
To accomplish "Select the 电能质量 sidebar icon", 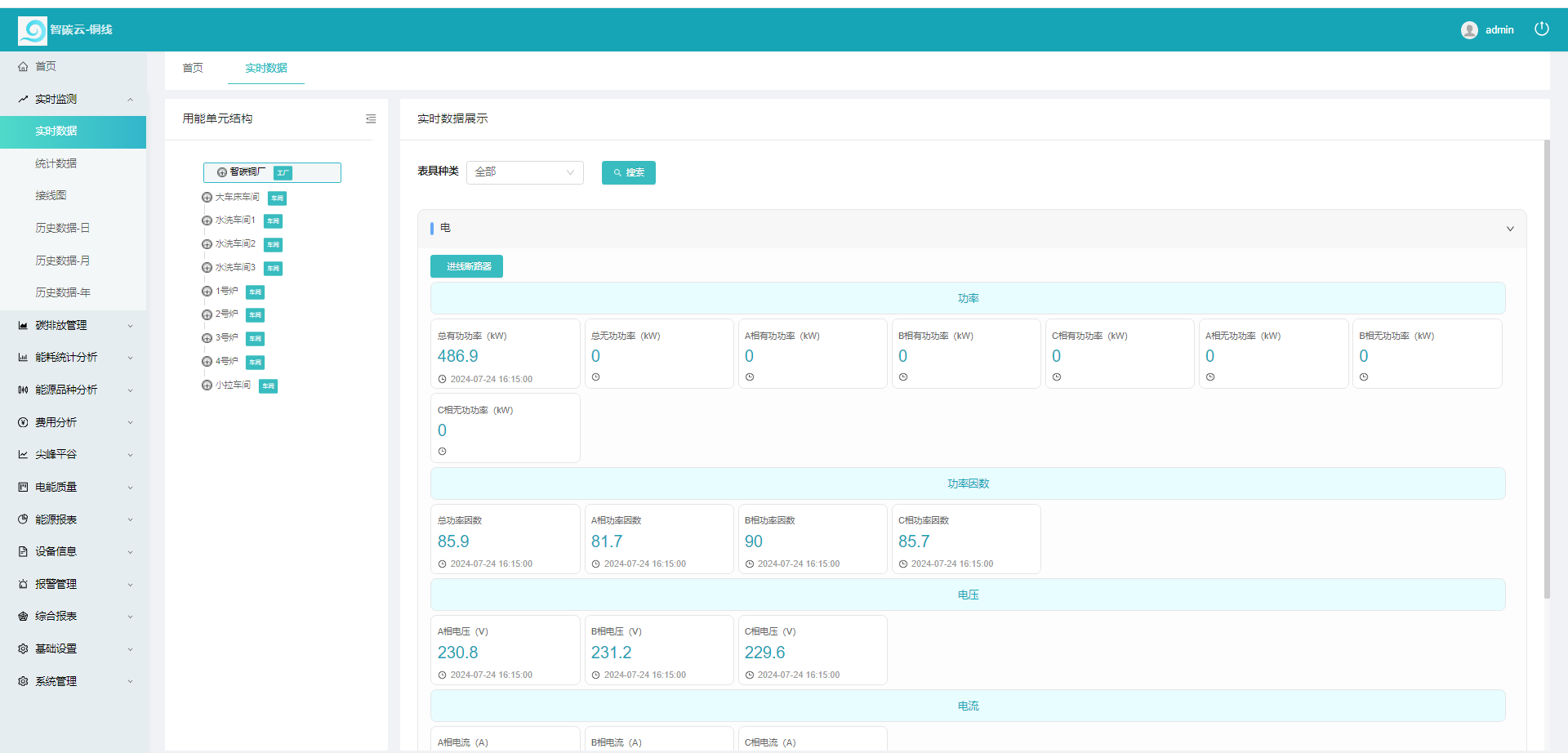I will click(23, 487).
